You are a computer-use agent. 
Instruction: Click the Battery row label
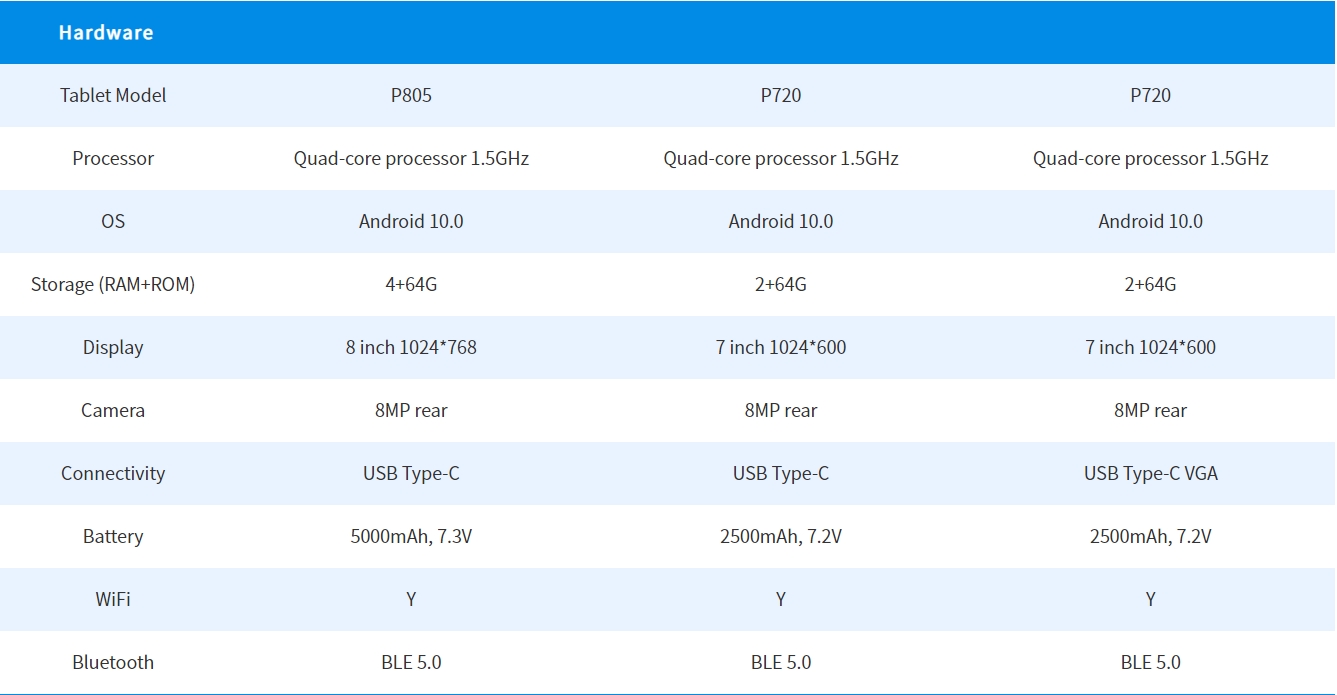click(x=113, y=536)
